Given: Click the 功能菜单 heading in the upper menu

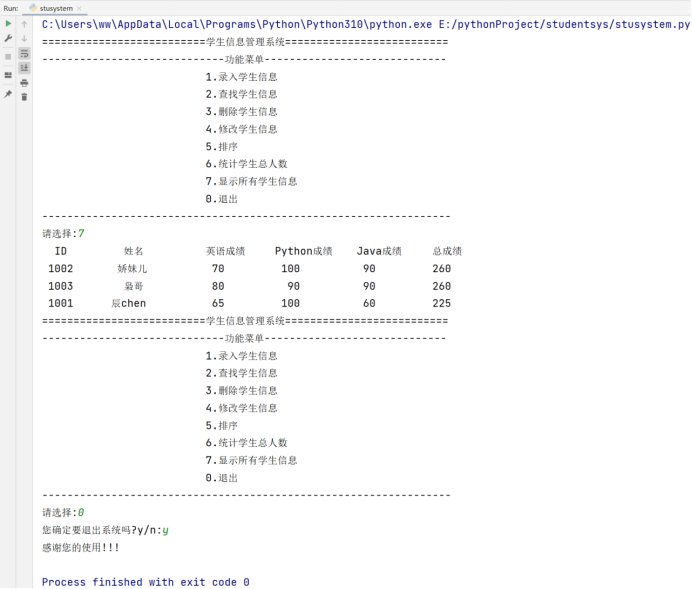Looking at the screenshot, I should (x=244, y=59).
